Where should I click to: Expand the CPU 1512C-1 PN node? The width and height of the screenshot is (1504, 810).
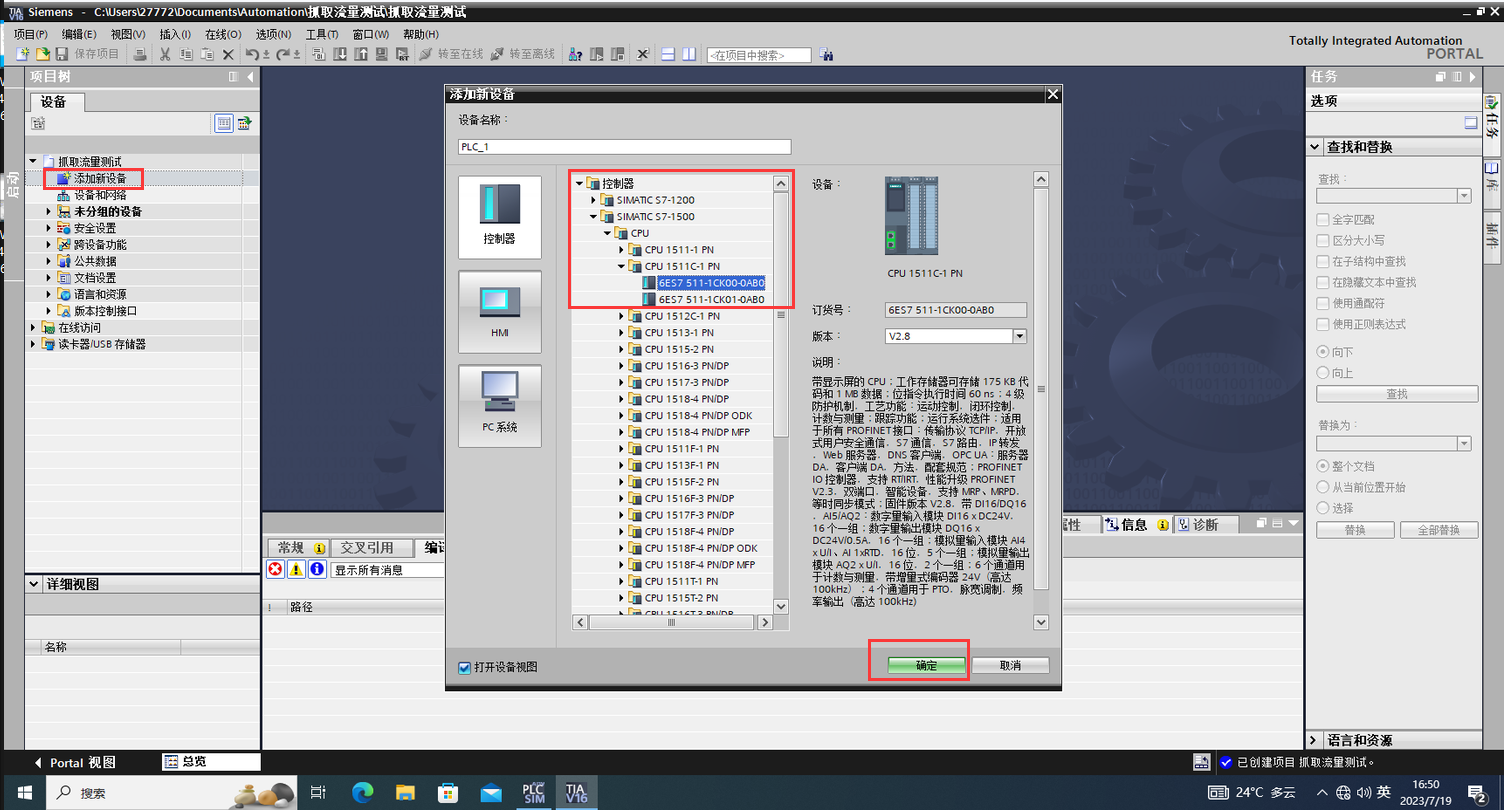click(x=621, y=316)
